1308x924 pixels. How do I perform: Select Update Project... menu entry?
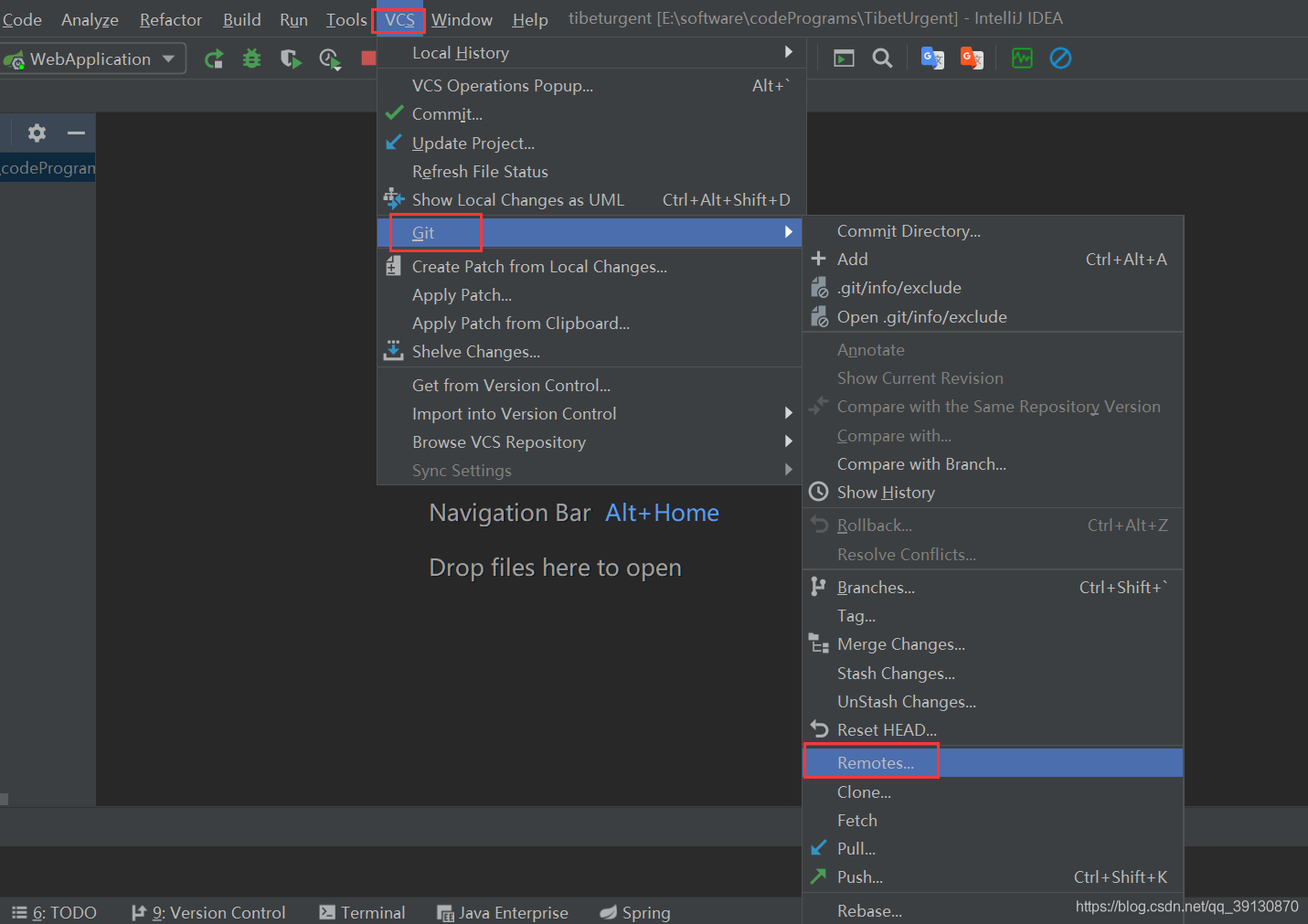591,143
